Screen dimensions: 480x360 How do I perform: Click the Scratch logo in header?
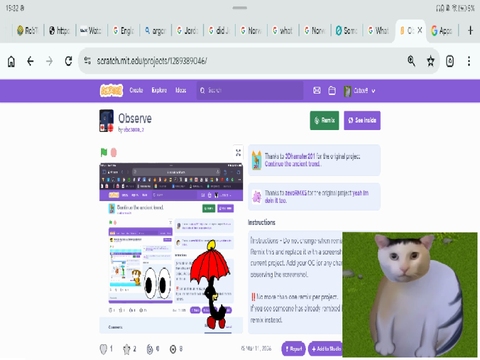coord(111,90)
